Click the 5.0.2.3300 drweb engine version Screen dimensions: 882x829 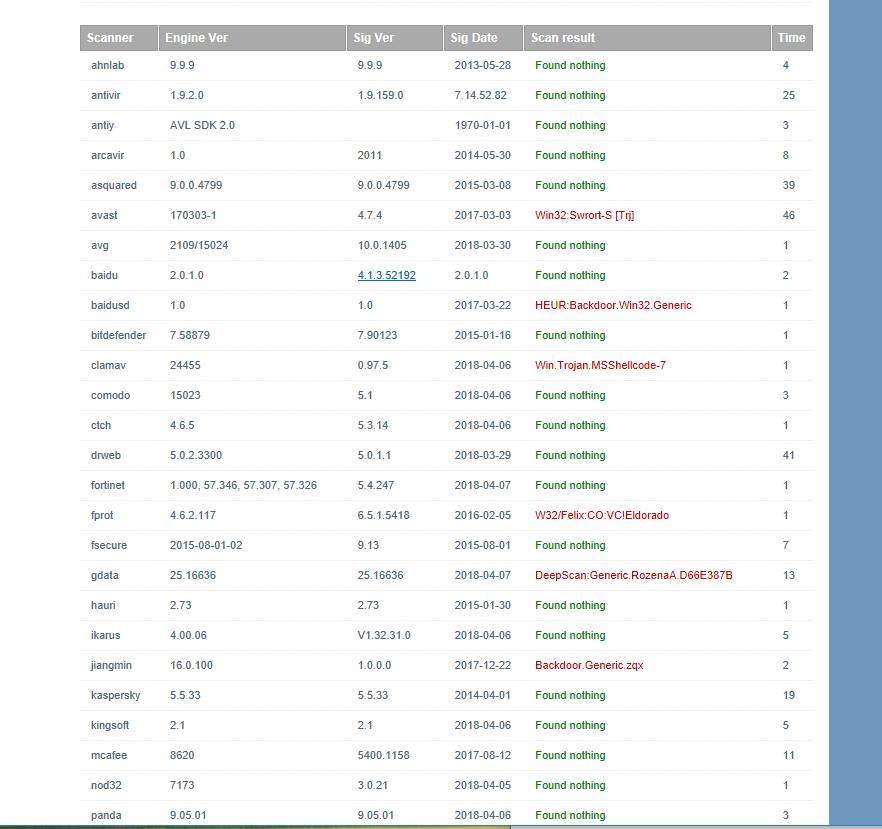(x=196, y=456)
